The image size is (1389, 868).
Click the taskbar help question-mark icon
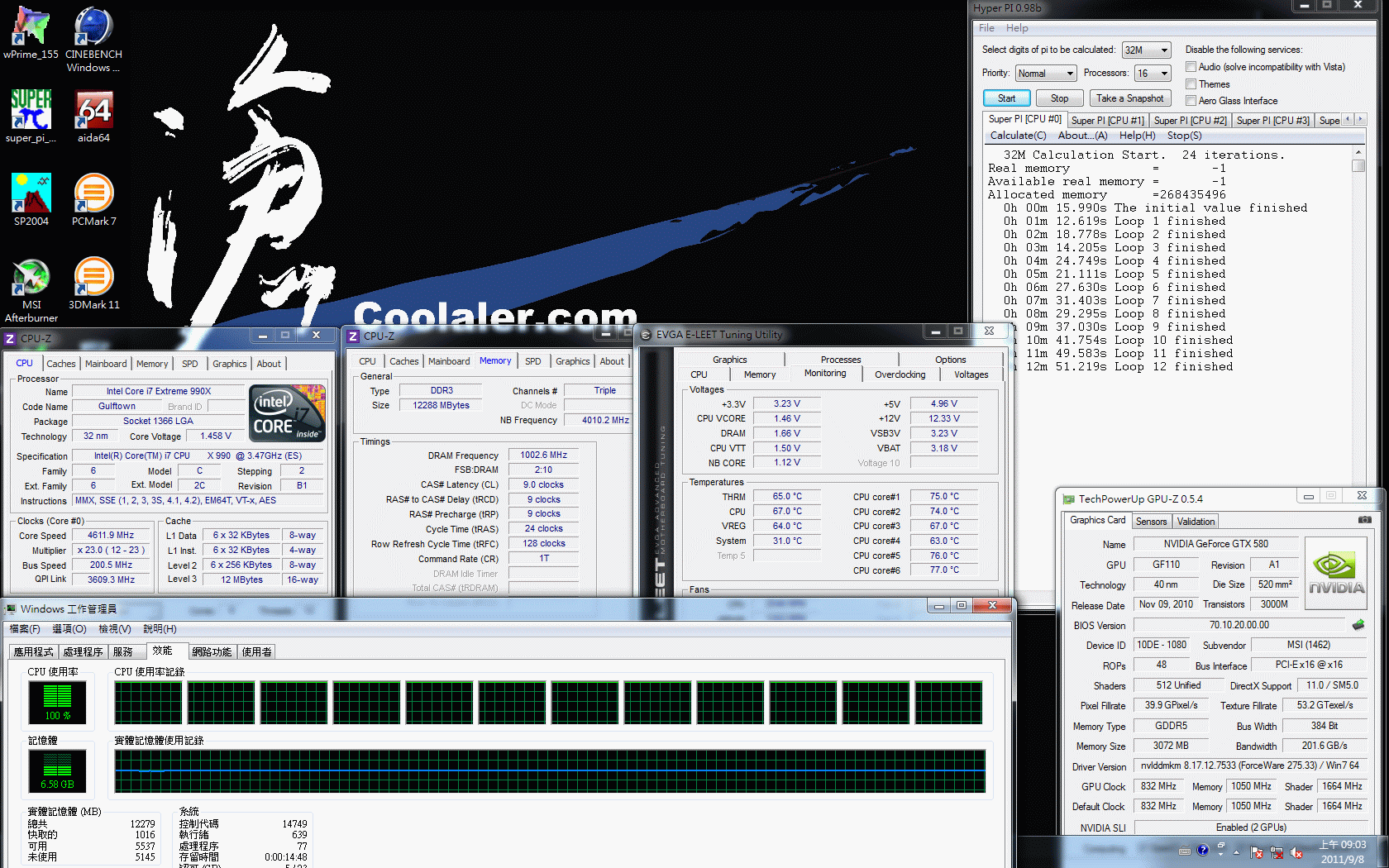pyautogui.click(x=1203, y=851)
